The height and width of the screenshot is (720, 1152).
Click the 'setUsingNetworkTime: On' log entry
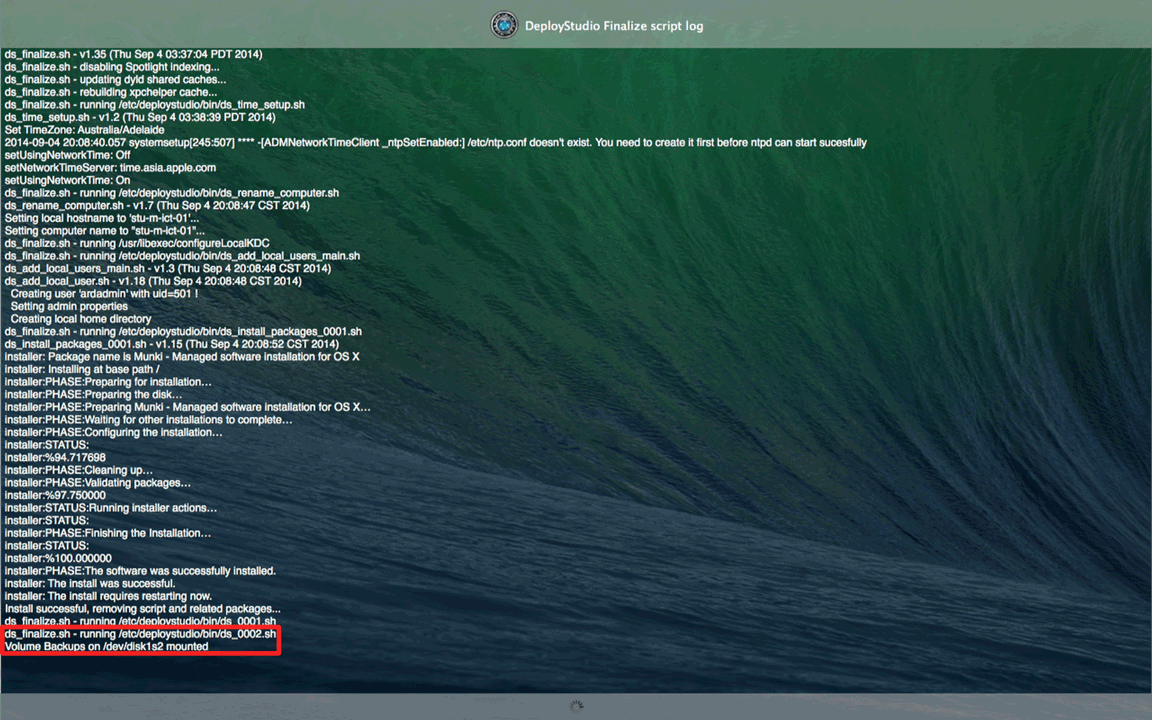coord(67,180)
